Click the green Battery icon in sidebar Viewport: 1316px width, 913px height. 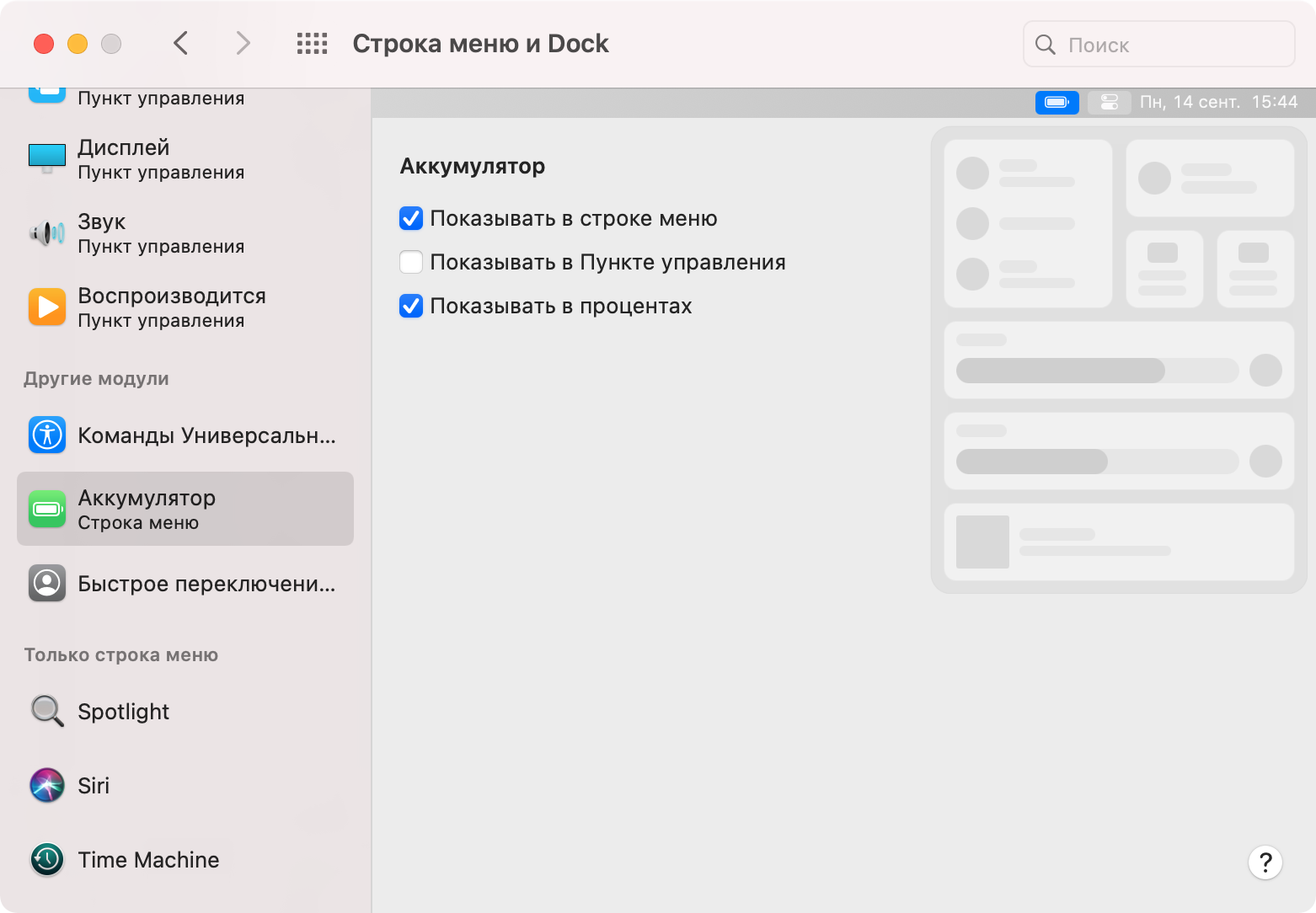[47, 509]
